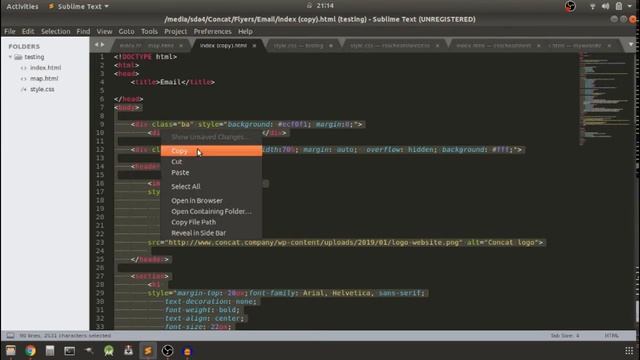Launch Google Chrome from the dock
Screen dimensions: 640x360
click(x=30, y=351)
